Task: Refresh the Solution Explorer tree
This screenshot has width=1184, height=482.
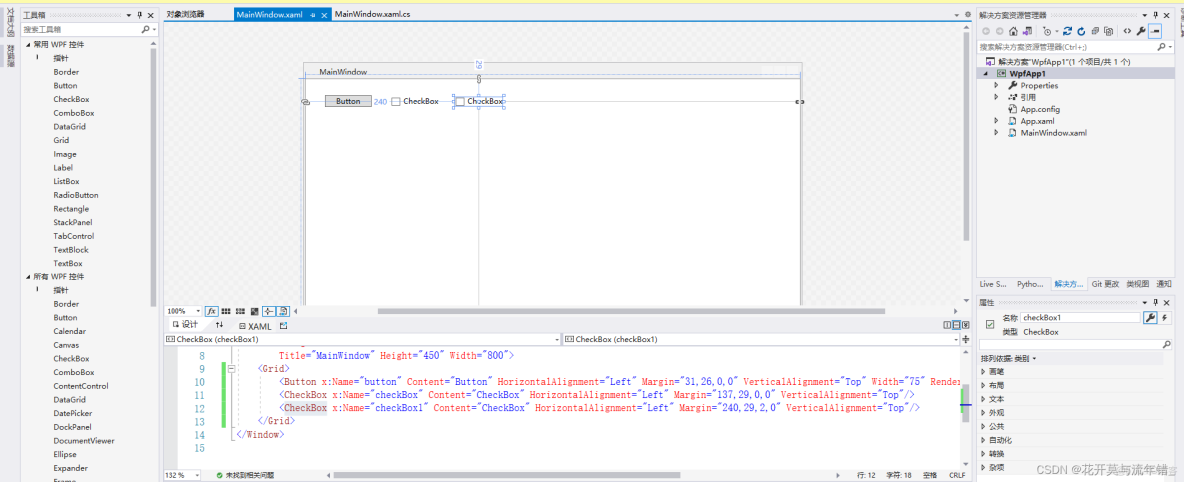Action: click(x=1081, y=31)
